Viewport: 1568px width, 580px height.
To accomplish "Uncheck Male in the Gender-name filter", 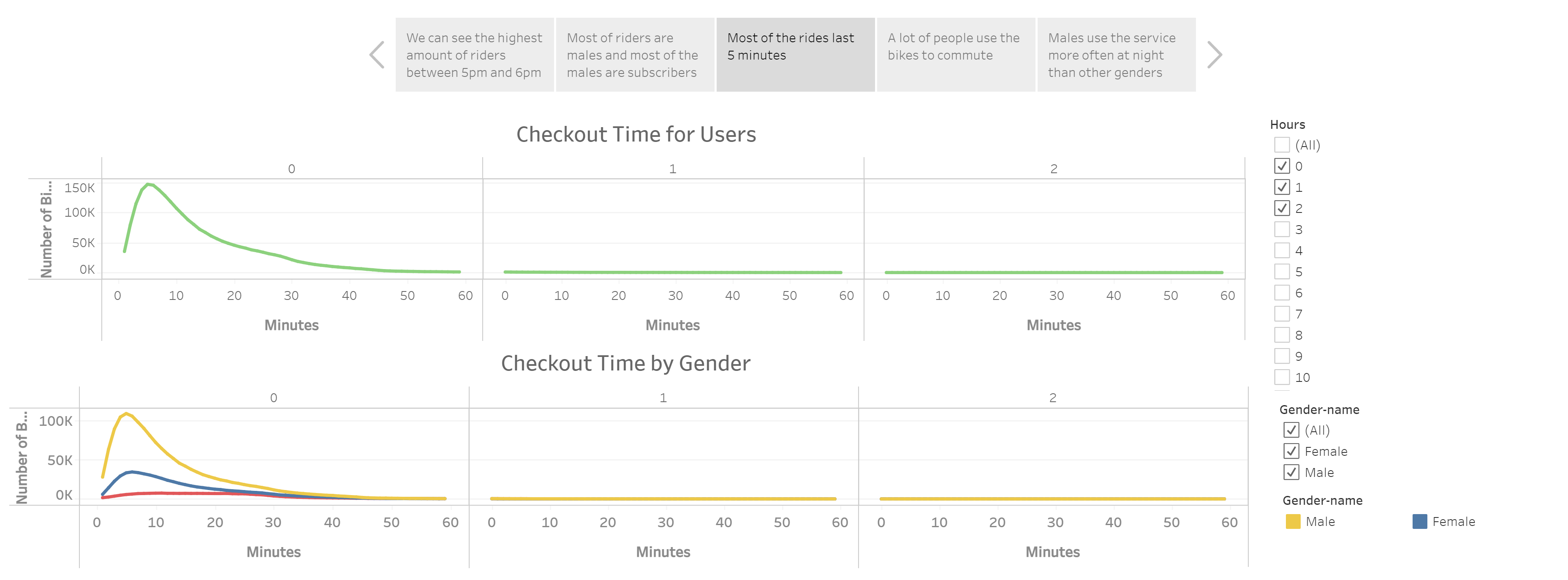I will point(1292,472).
